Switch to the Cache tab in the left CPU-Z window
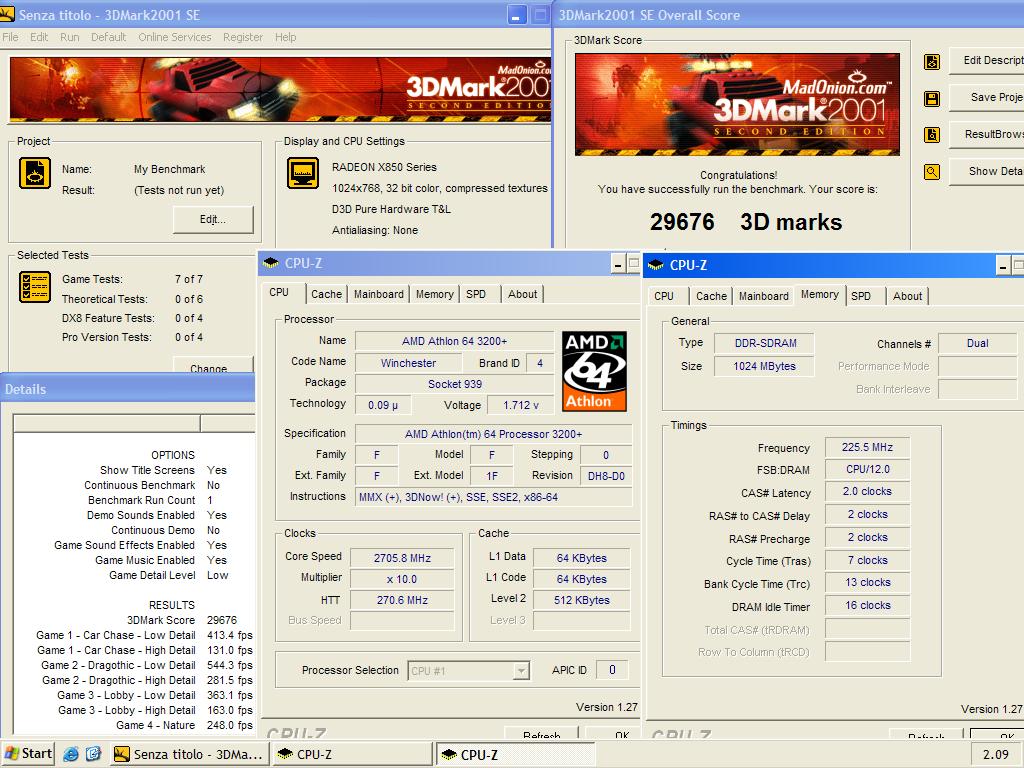 [x=327, y=295]
